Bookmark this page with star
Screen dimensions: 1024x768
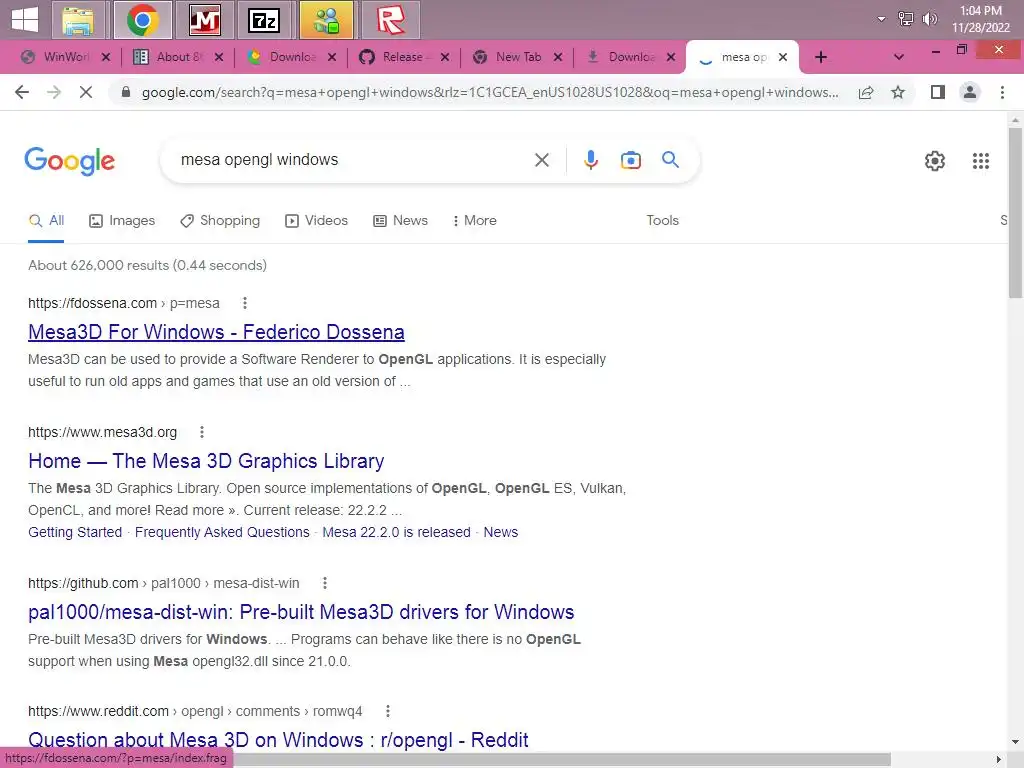coord(898,92)
